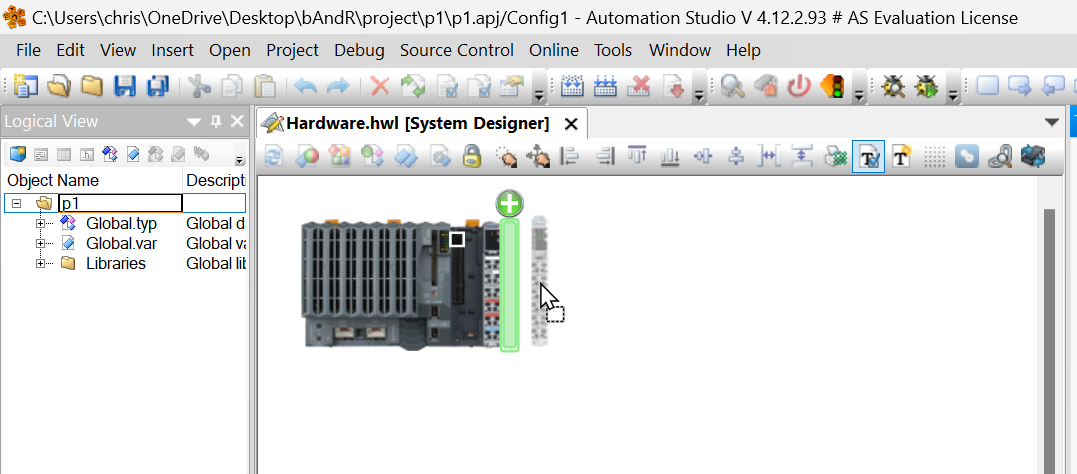Screen dimensions: 1077x474
Task: Close the Logical View panel
Action: click(x=237, y=122)
